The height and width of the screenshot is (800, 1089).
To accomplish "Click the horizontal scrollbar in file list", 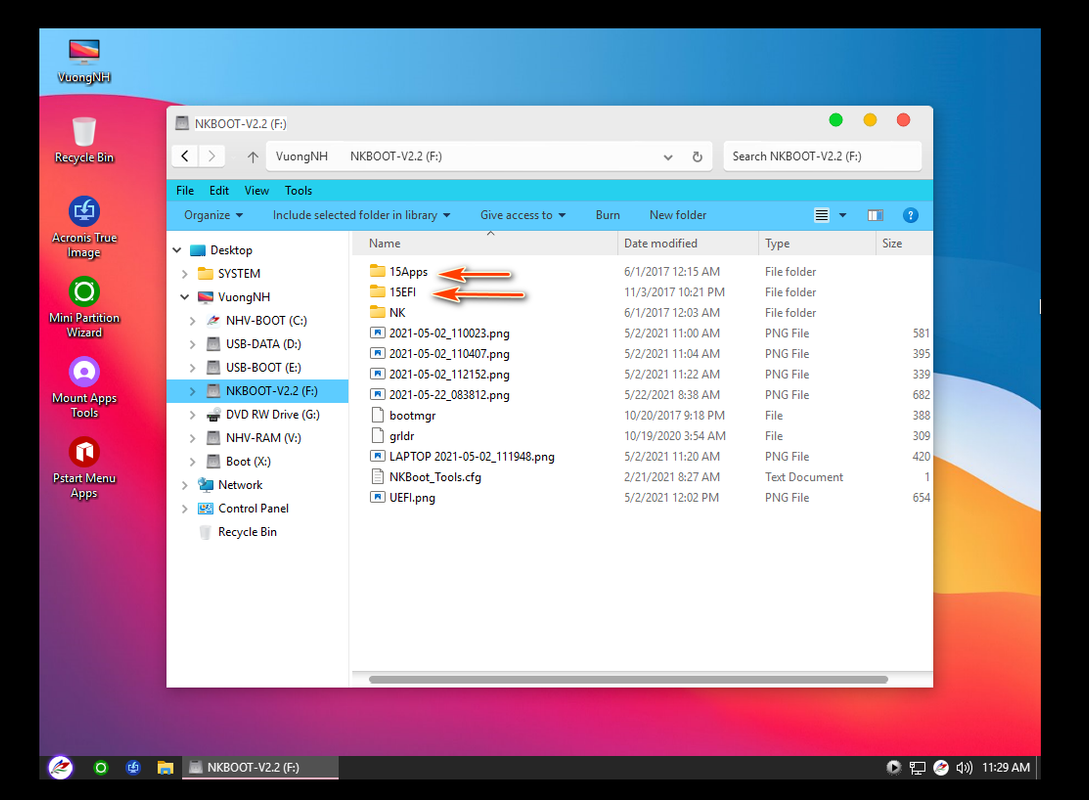I will 629,679.
